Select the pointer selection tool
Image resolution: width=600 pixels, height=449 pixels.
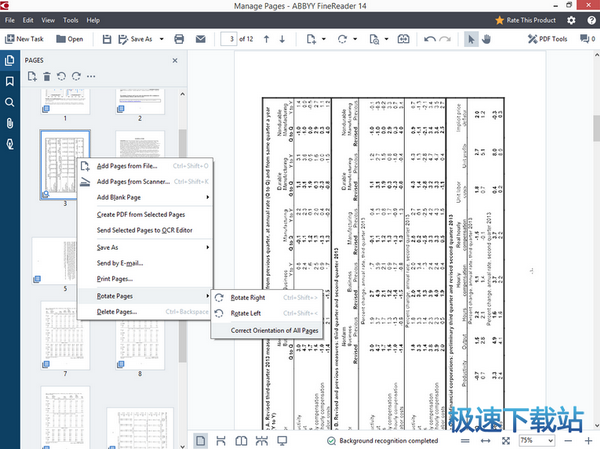tap(471, 39)
